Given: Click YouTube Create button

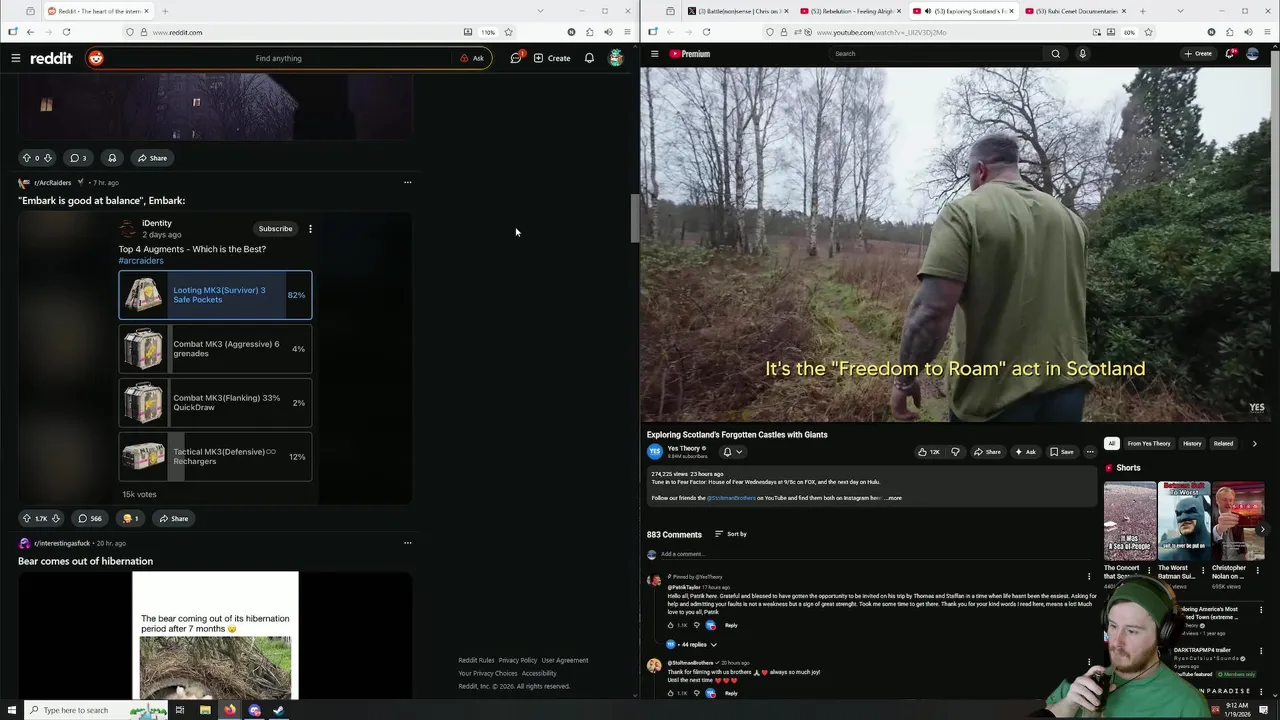Looking at the screenshot, I should 1198,54.
